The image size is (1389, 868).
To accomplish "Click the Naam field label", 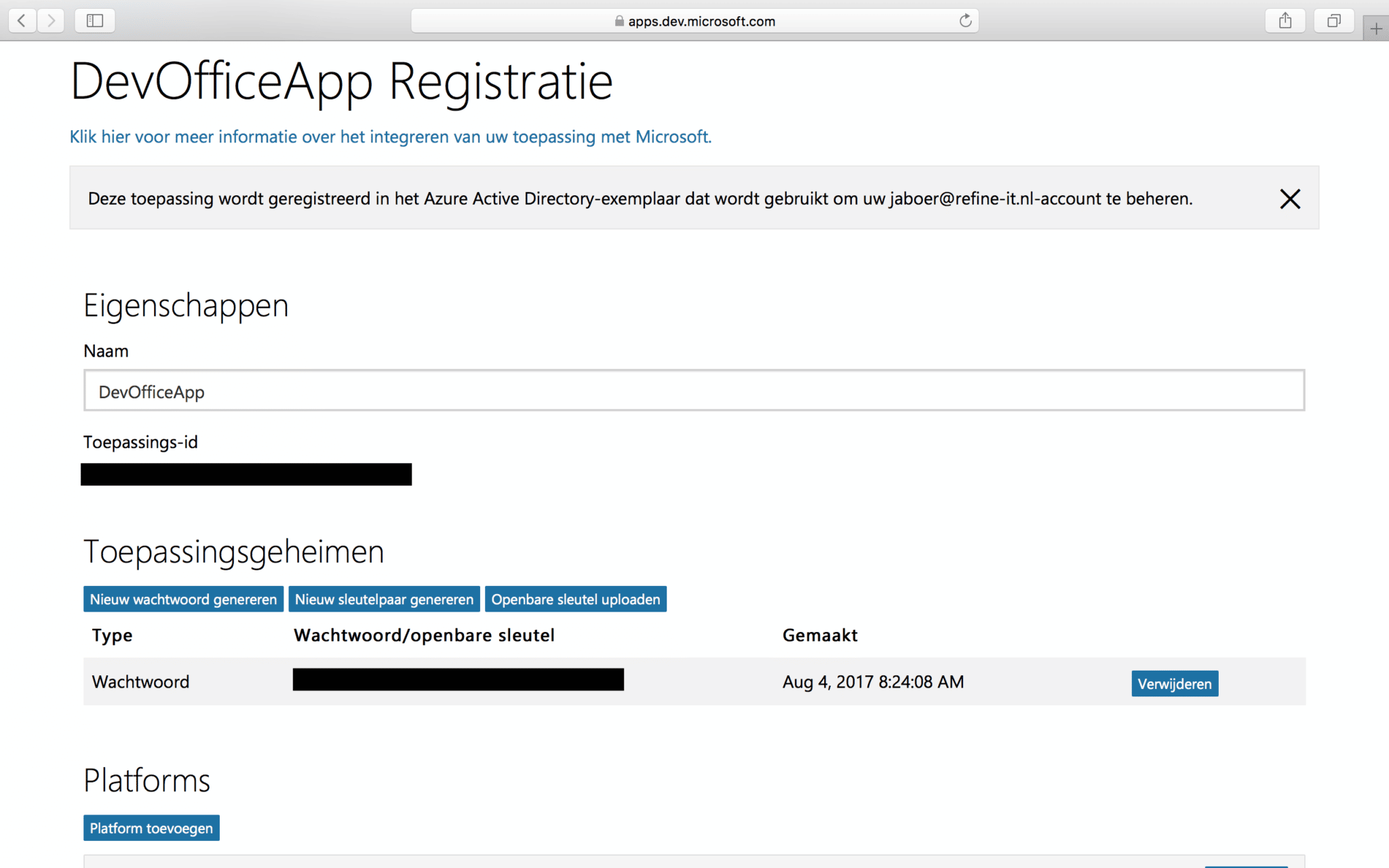I will point(106,351).
